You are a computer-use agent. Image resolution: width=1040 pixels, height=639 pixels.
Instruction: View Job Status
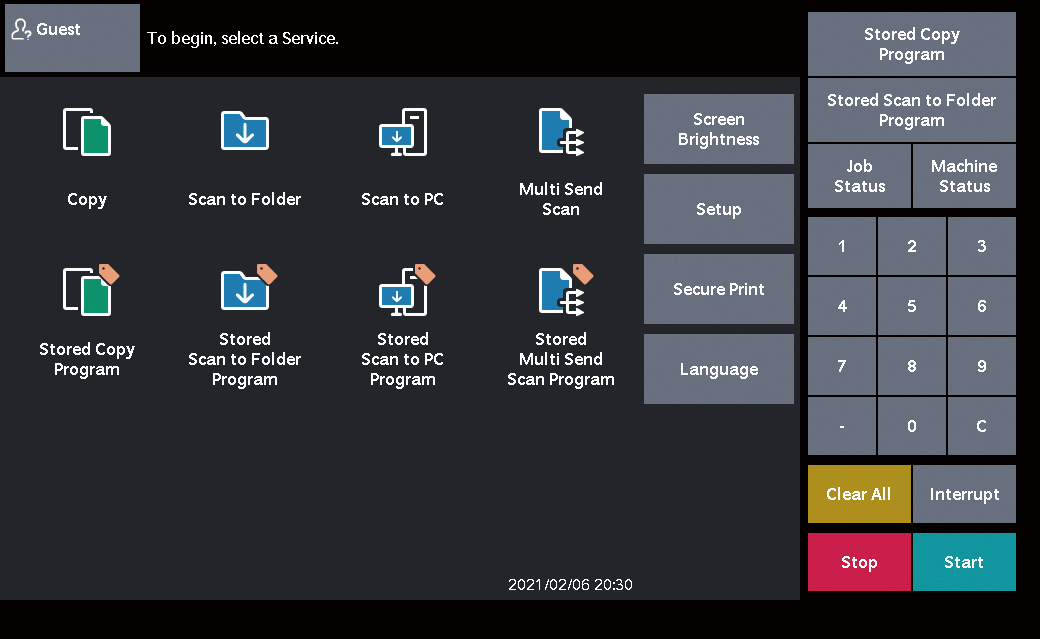[x=858, y=175]
